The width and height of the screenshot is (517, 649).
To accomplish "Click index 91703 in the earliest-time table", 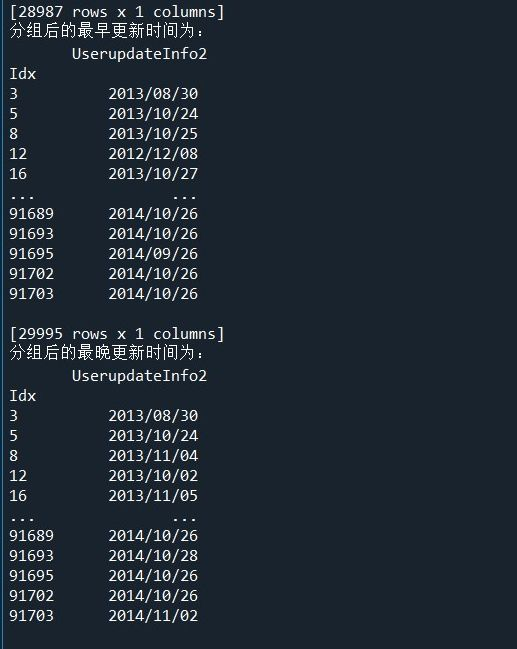I will click(x=31, y=294).
